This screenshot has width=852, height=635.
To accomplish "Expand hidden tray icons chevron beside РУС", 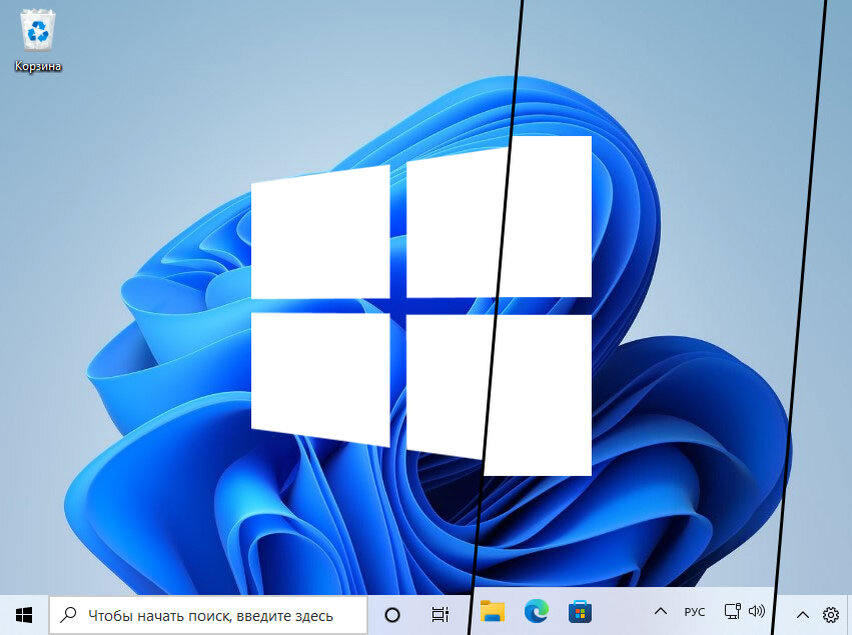I will coord(660,612).
